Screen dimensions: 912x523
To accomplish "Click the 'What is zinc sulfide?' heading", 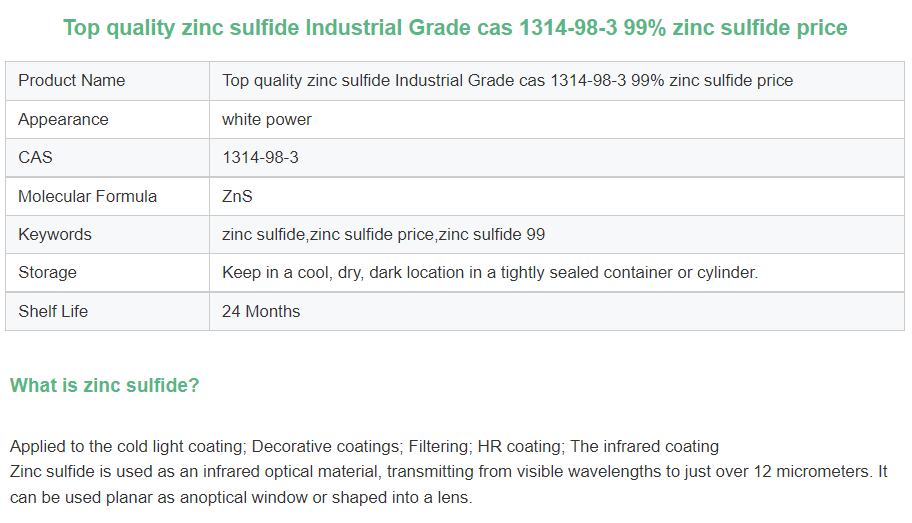I will (x=105, y=385).
